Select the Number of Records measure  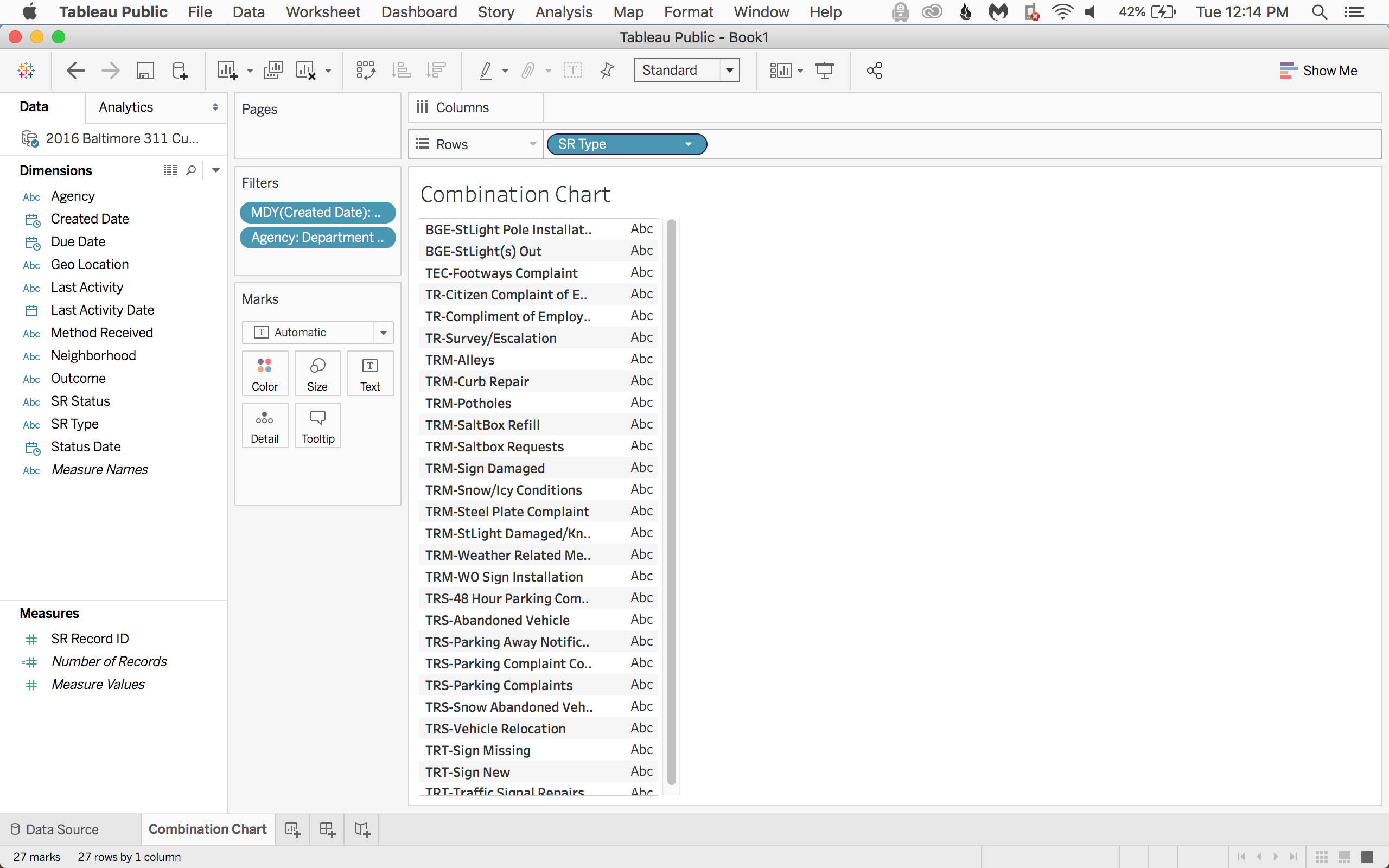109,662
